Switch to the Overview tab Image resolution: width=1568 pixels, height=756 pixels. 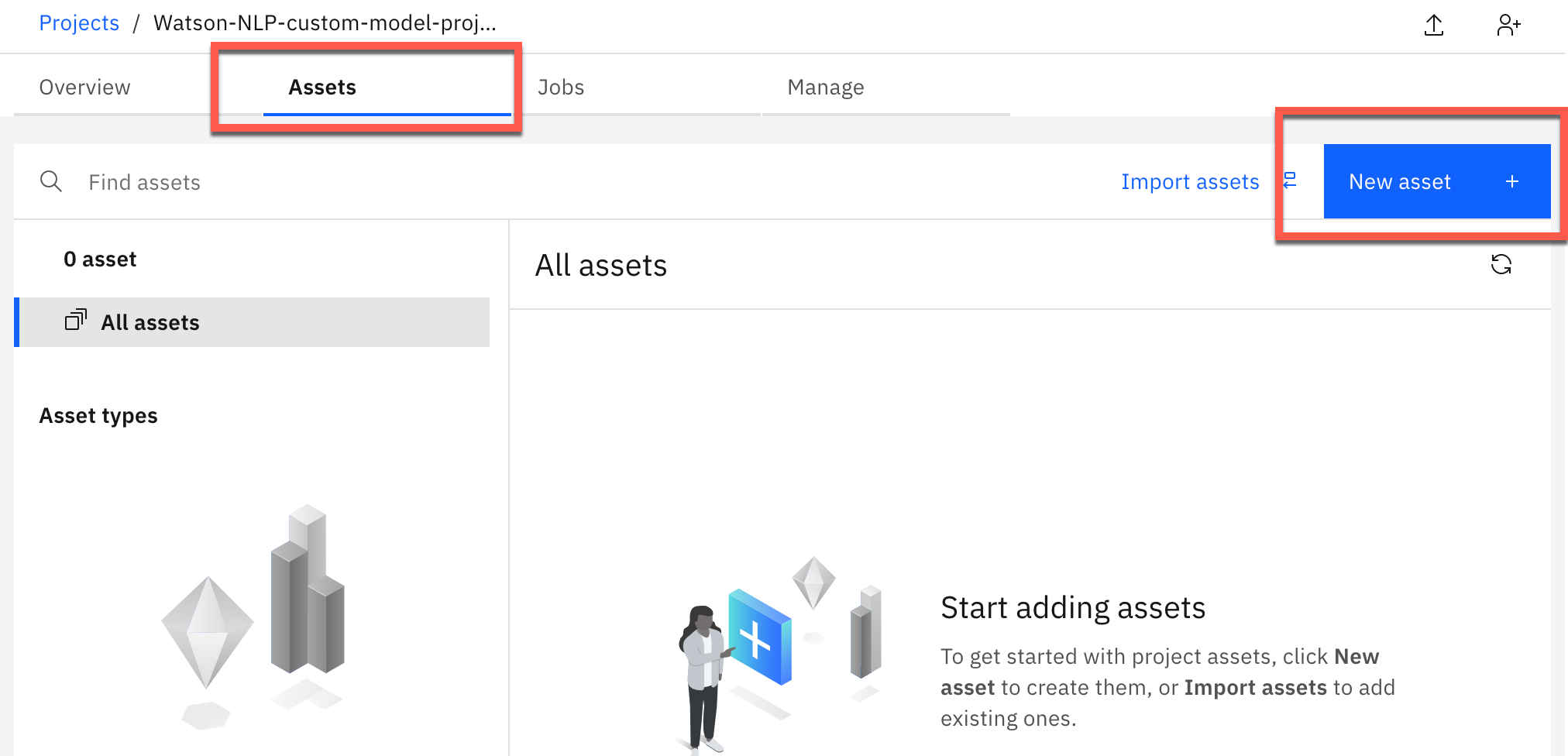pos(84,87)
